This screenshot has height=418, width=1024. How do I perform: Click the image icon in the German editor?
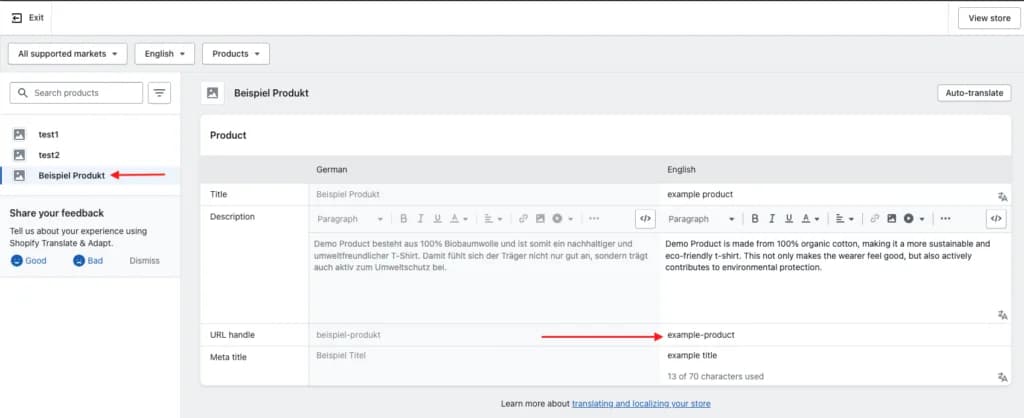coord(540,219)
